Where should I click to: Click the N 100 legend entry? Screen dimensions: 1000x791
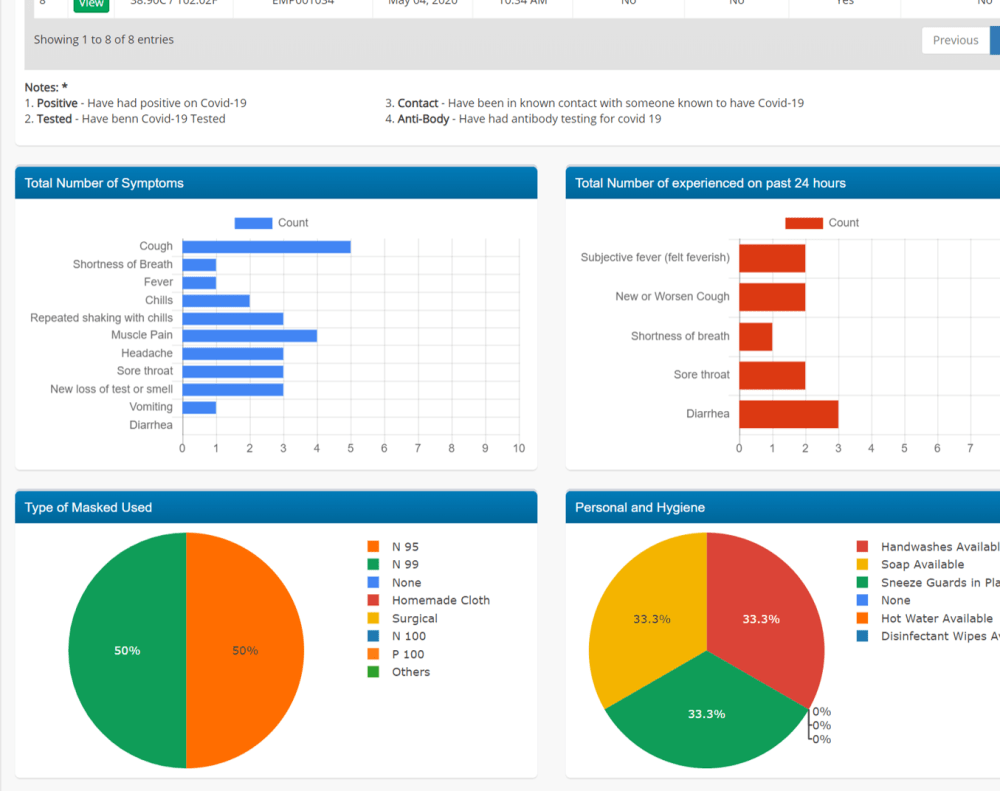[x=397, y=636]
